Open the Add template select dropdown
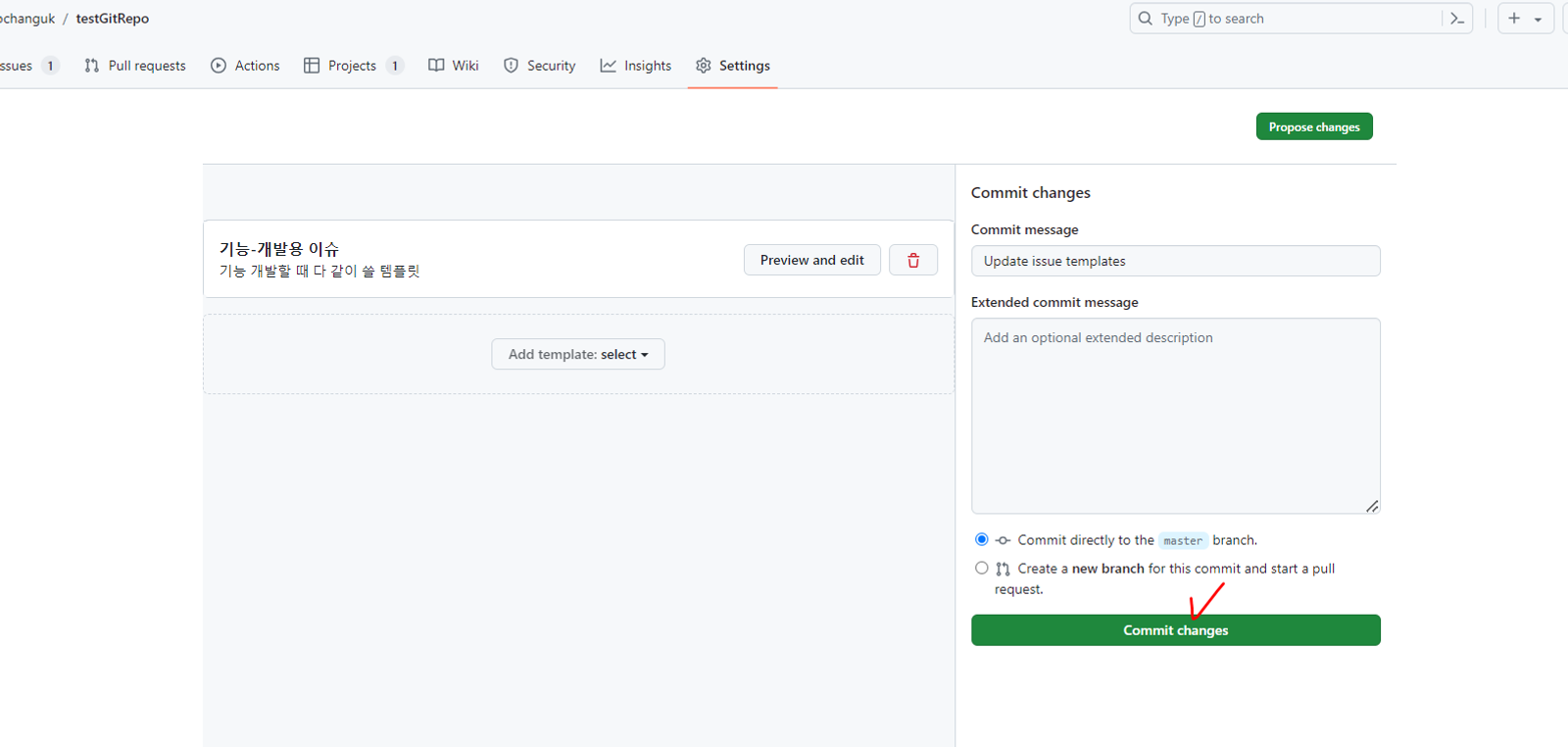This screenshot has width=1568, height=747. click(578, 354)
